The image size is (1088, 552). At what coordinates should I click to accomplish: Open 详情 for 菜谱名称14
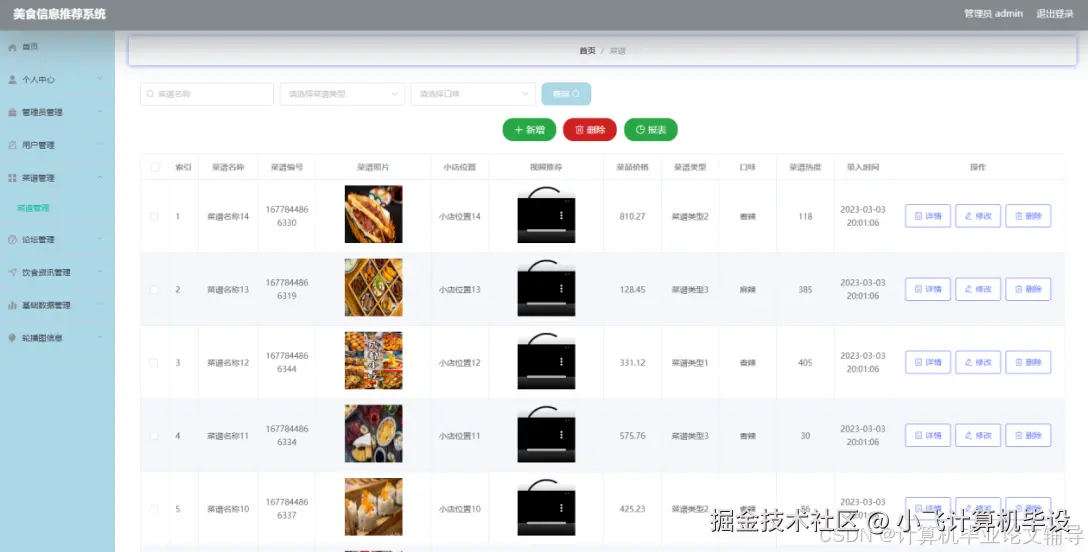(928, 216)
